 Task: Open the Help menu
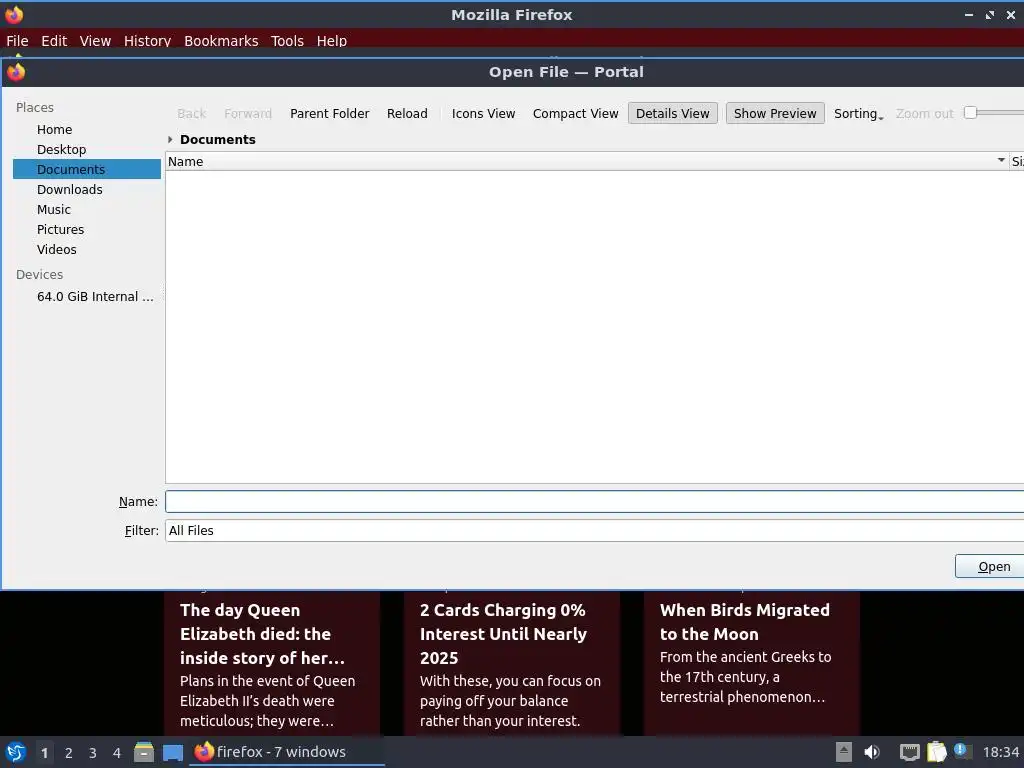coord(332,40)
